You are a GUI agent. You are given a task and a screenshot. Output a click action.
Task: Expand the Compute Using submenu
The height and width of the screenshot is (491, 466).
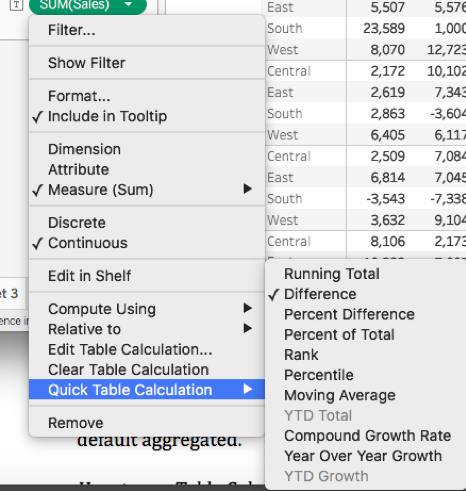(x=147, y=309)
